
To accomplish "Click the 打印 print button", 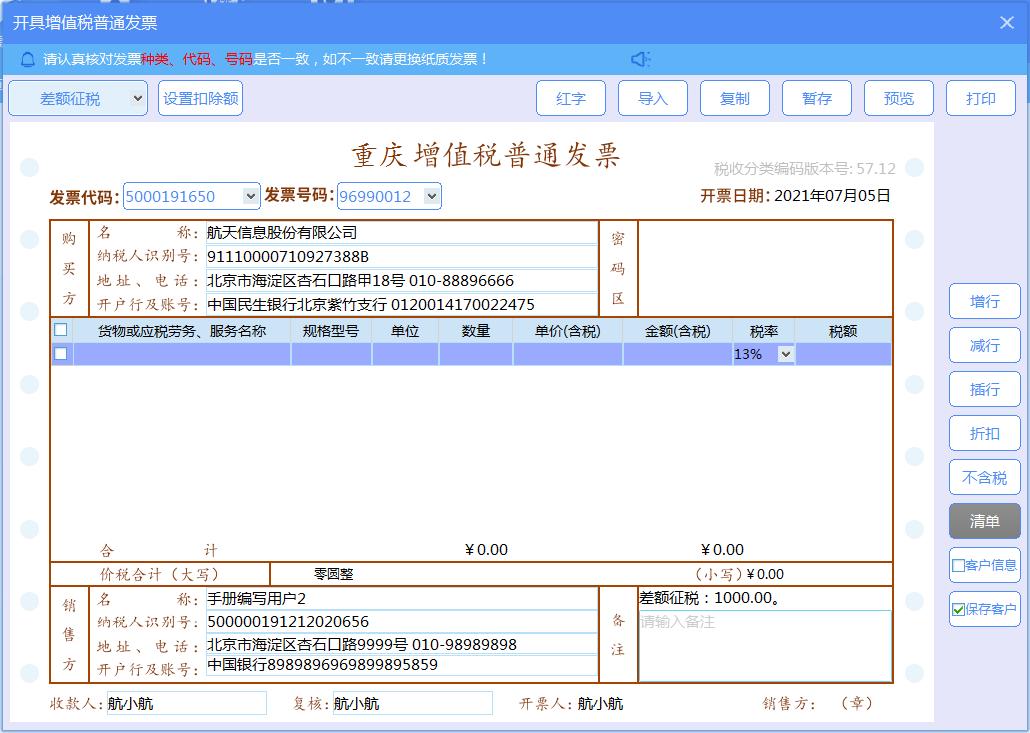I will pos(981,98).
